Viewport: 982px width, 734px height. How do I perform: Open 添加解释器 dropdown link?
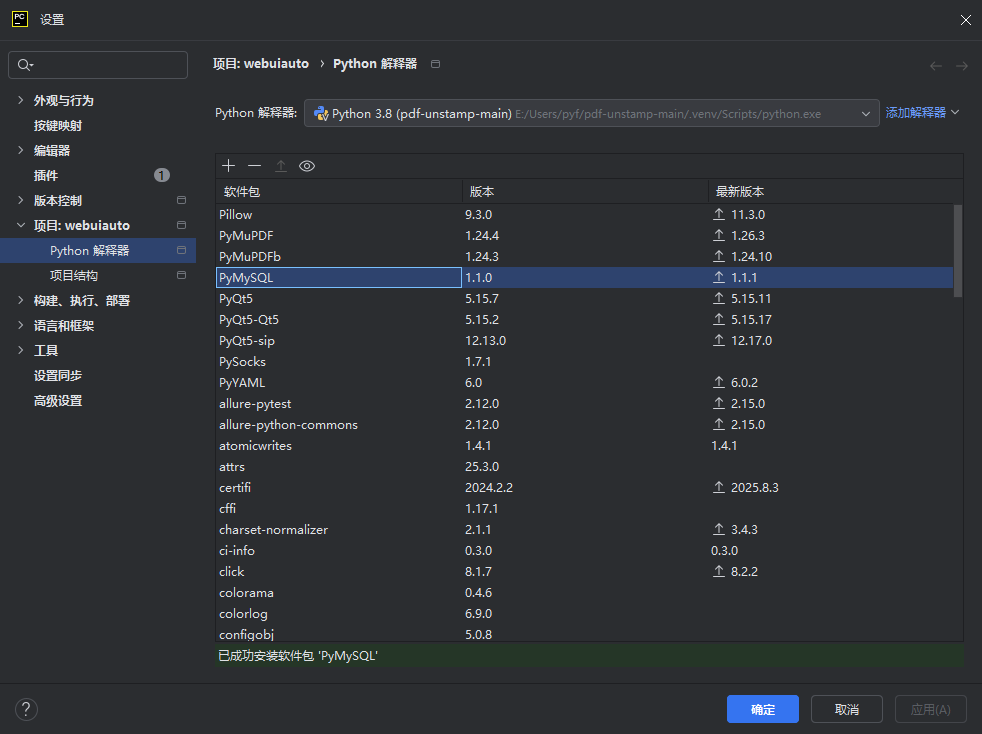[x=922, y=113]
